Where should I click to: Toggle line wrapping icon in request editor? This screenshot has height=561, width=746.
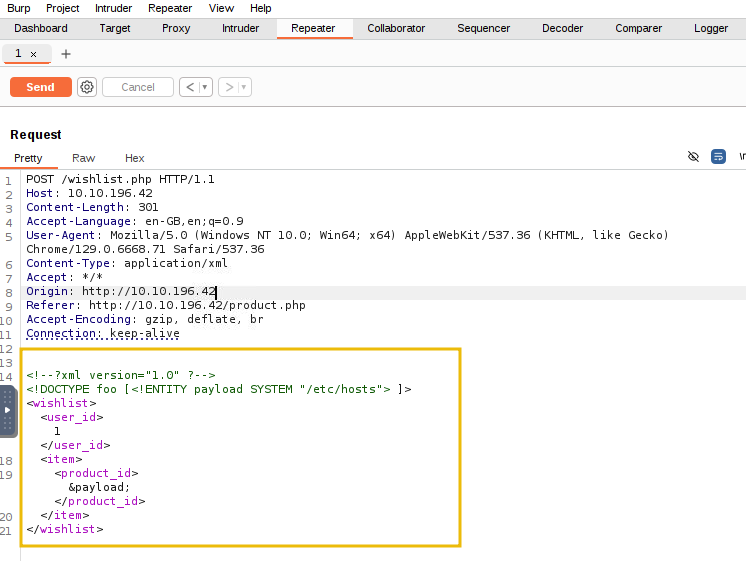718,157
